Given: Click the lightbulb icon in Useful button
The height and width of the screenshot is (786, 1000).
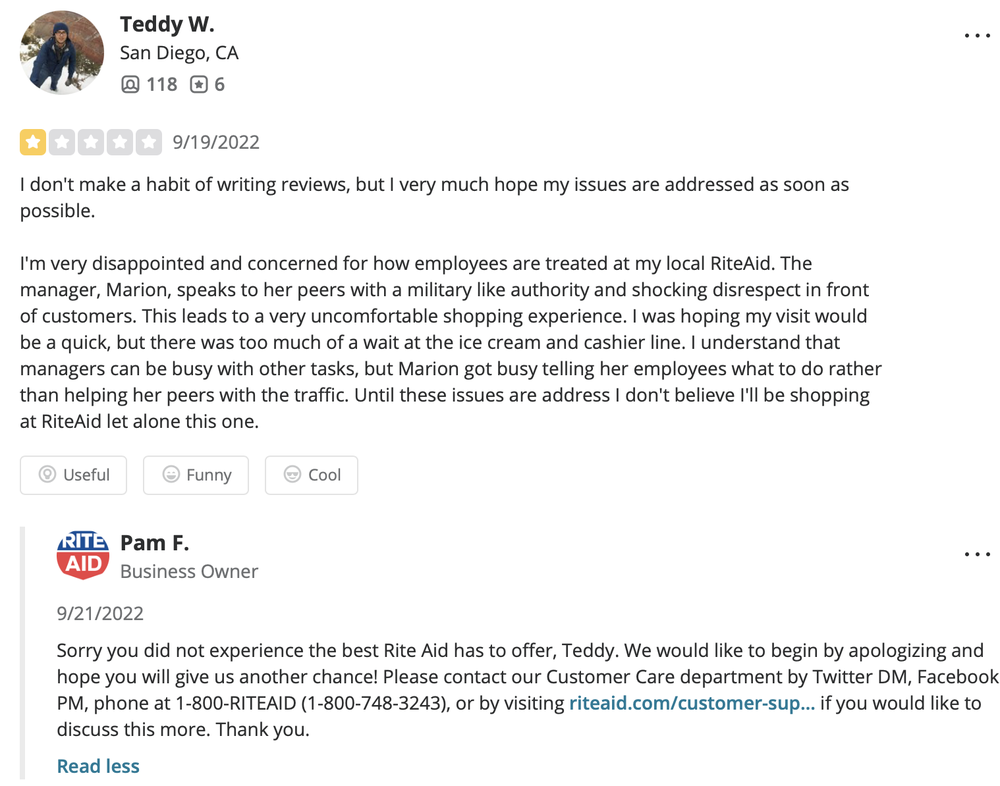Looking at the screenshot, I should pos(47,474).
